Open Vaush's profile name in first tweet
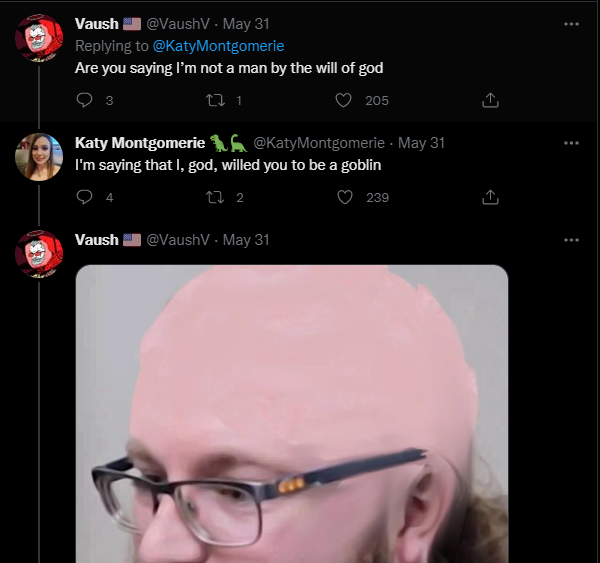This screenshot has width=600, height=563. (x=97, y=24)
